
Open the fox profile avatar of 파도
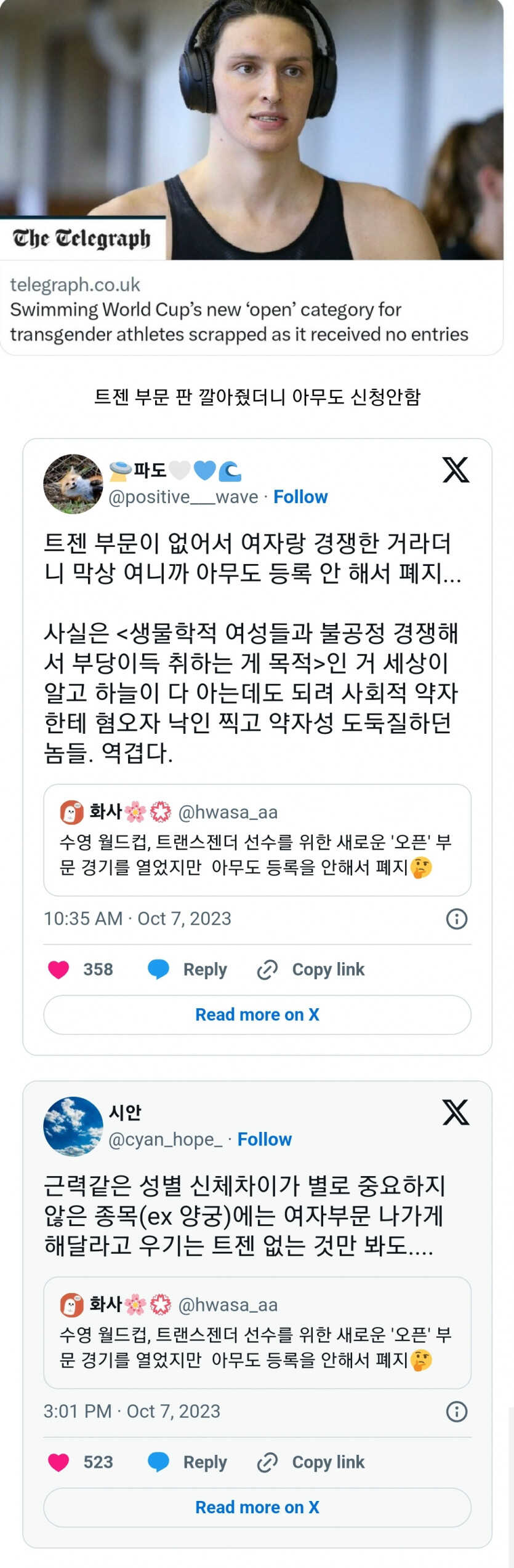(x=73, y=484)
